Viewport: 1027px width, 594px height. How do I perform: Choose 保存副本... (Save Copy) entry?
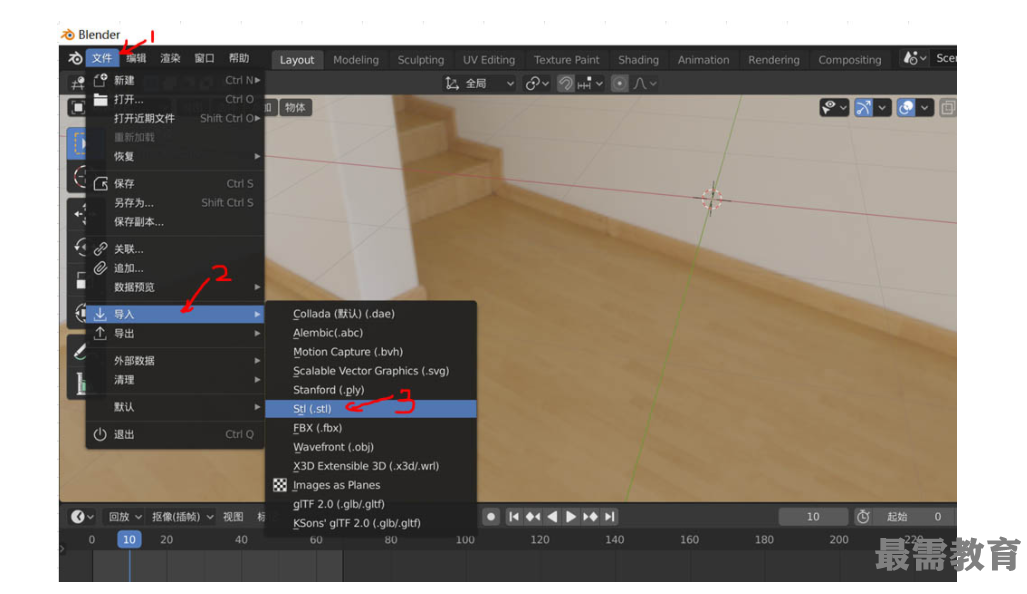point(176,222)
